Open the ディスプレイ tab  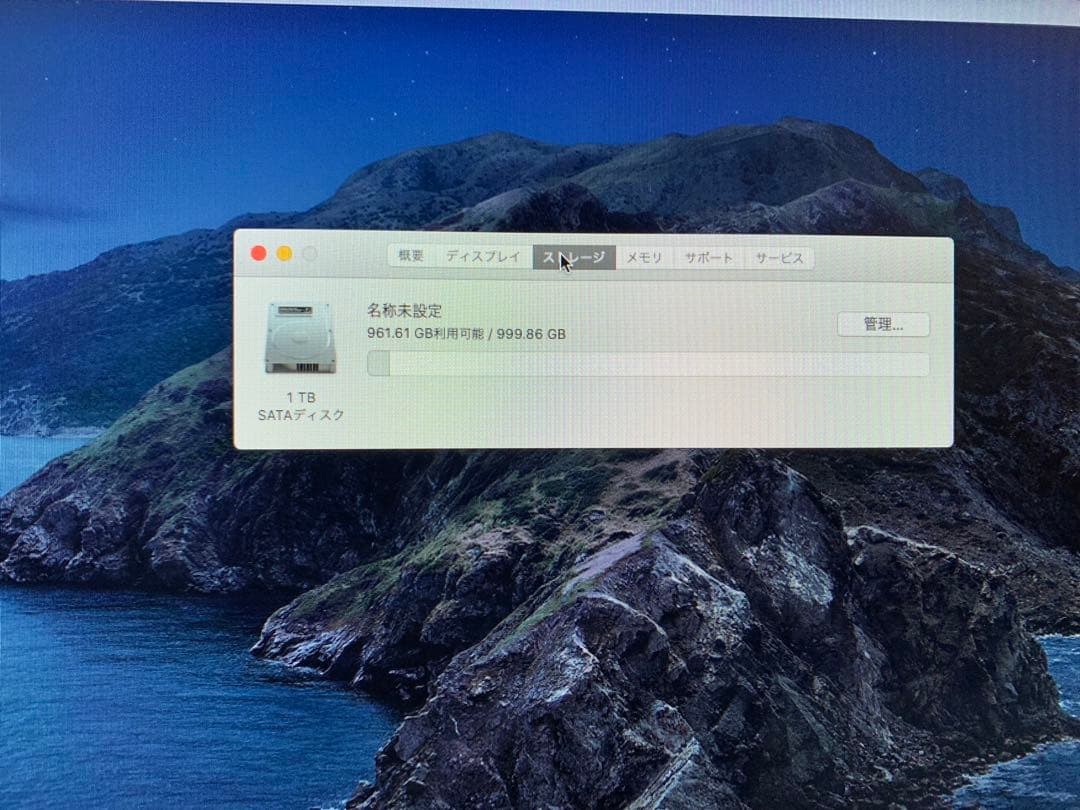point(486,256)
